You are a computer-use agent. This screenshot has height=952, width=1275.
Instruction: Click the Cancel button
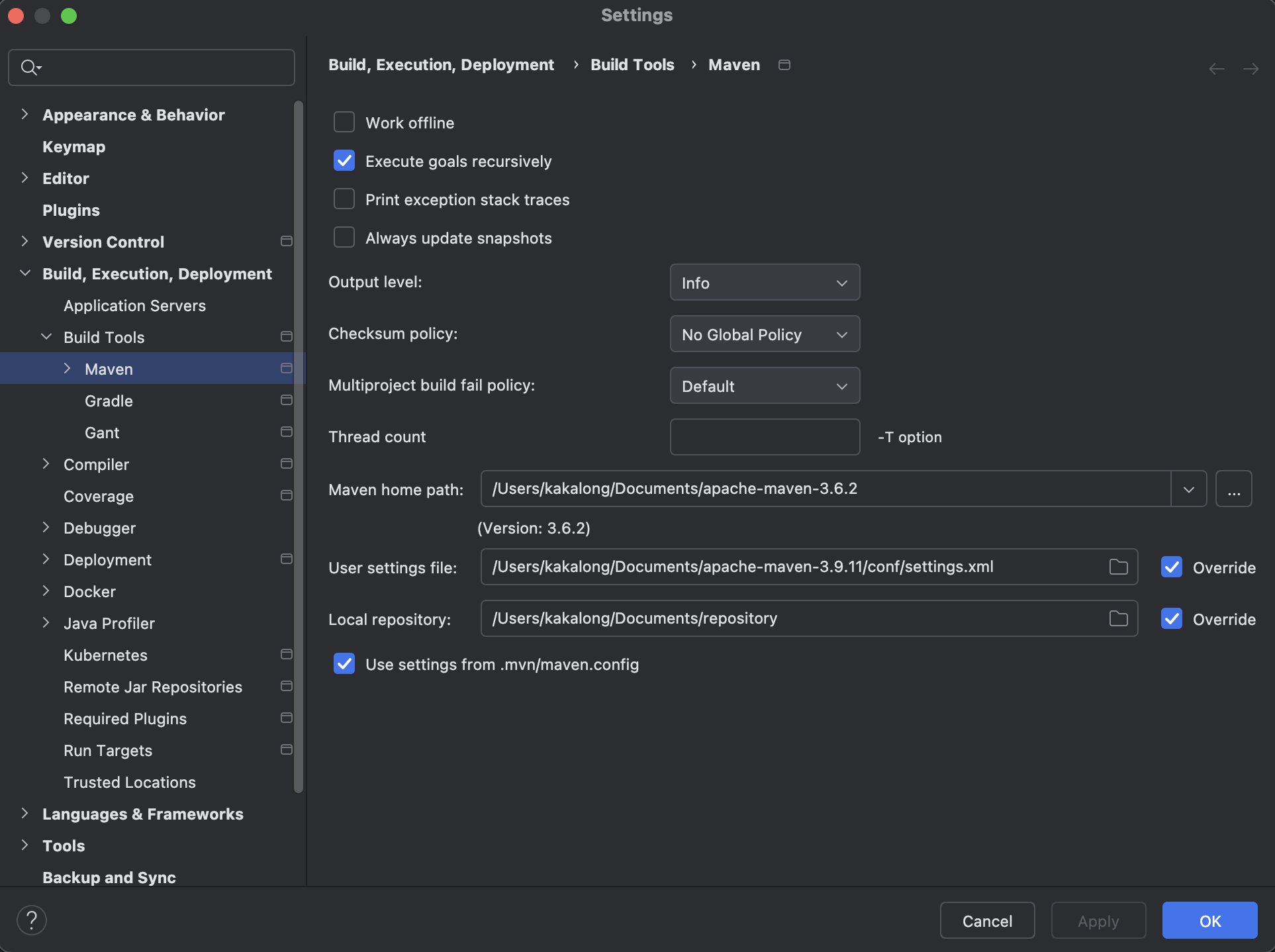point(986,921)
